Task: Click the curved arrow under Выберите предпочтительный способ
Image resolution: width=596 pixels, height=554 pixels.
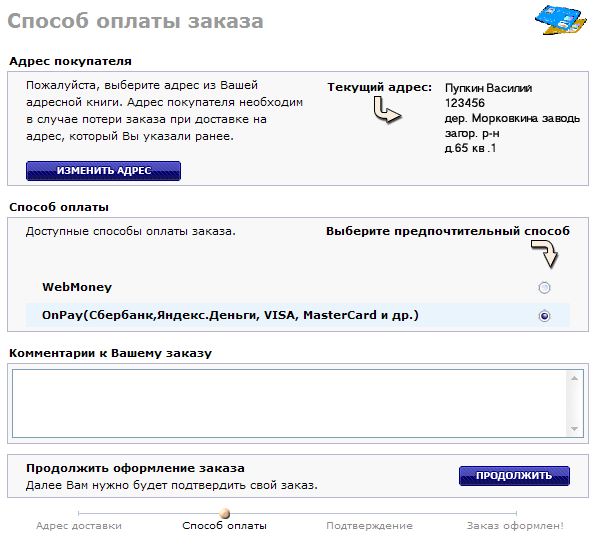Action: [x=545, y=253]
